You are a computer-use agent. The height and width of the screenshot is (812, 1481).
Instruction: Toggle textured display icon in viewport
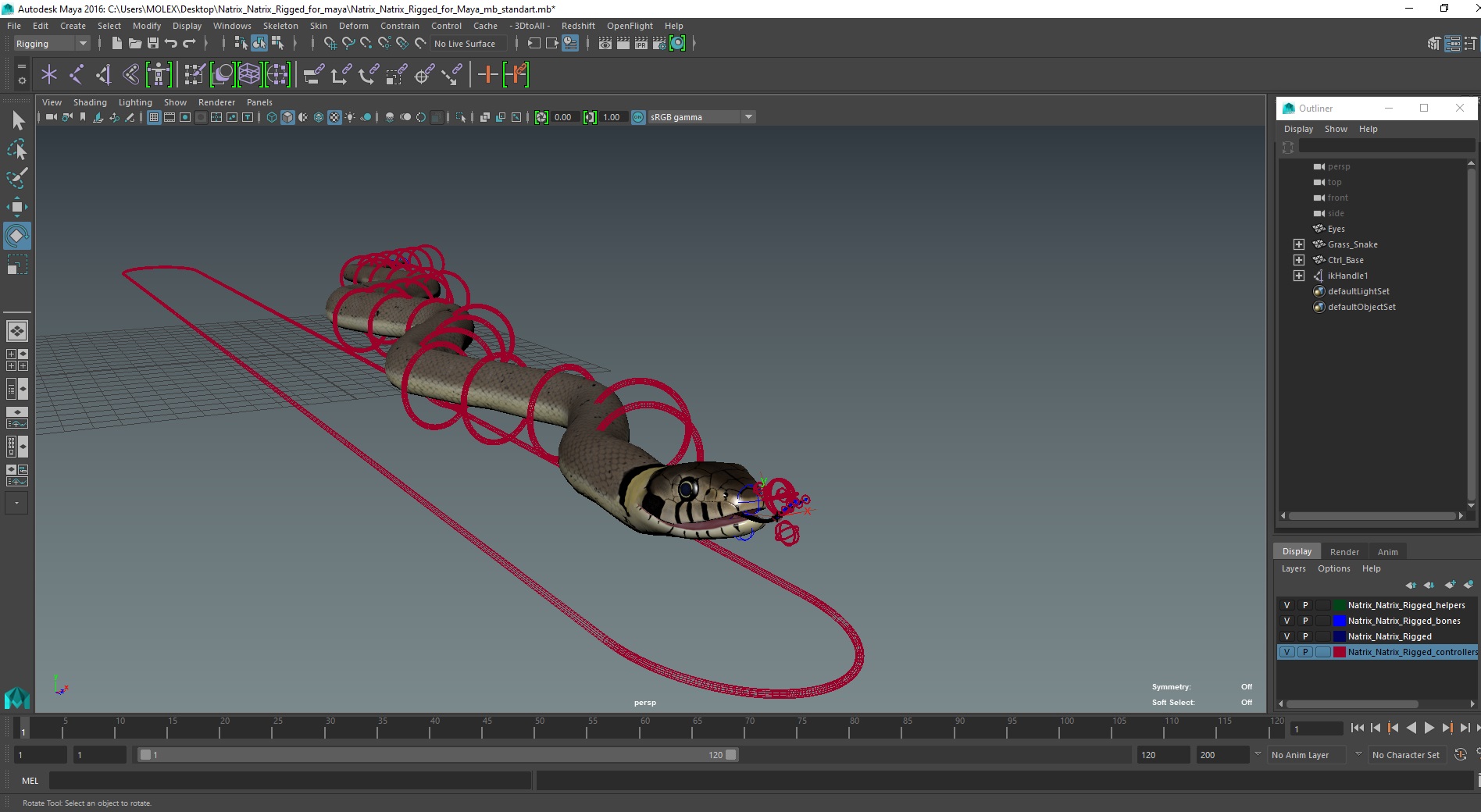(x=334, y=117)
